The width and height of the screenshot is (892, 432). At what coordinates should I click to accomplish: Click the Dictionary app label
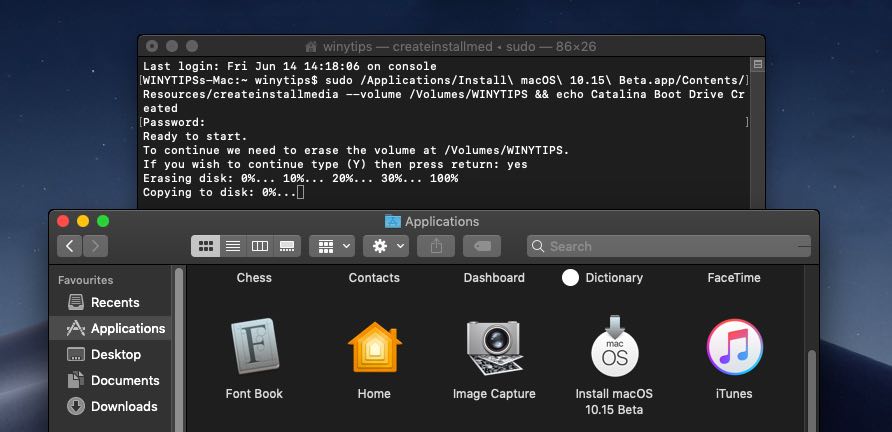coord(614,278)
